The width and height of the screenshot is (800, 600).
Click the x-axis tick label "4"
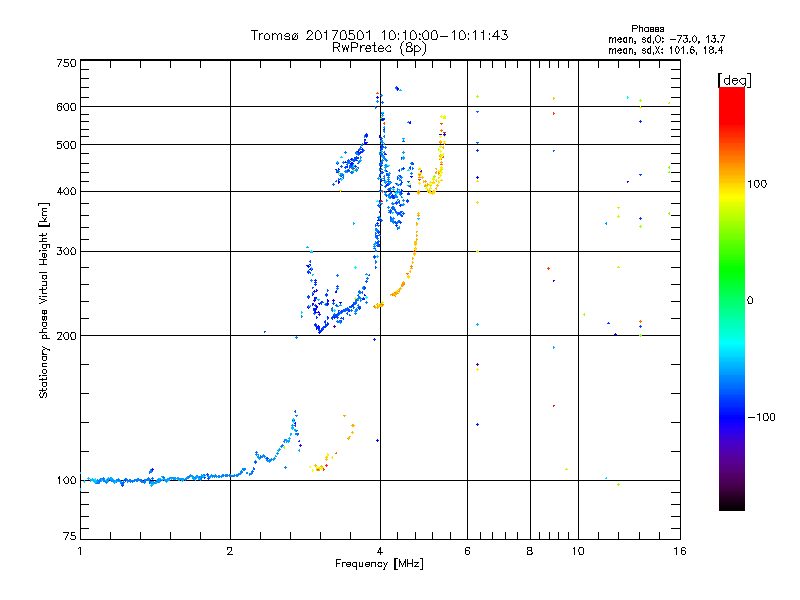(x=380, y=551)
